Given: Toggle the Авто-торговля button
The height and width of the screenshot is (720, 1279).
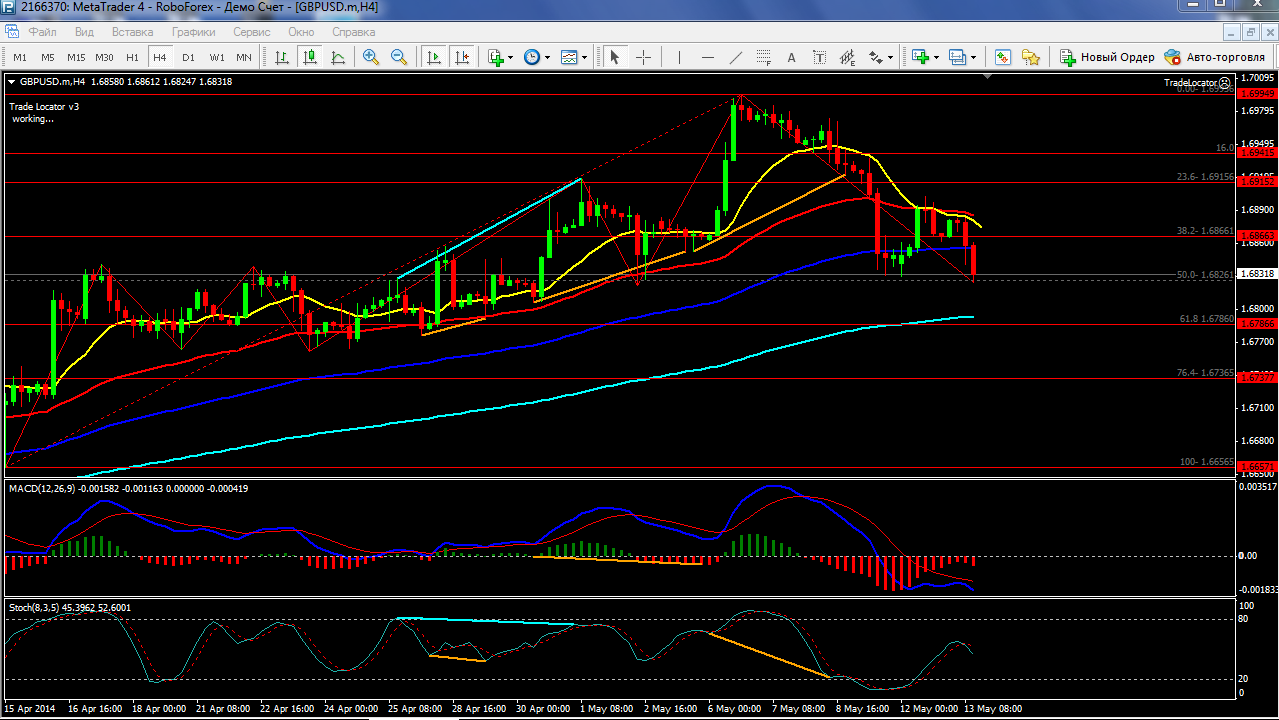Looking at the screenshot, I should coord(1214,57).
